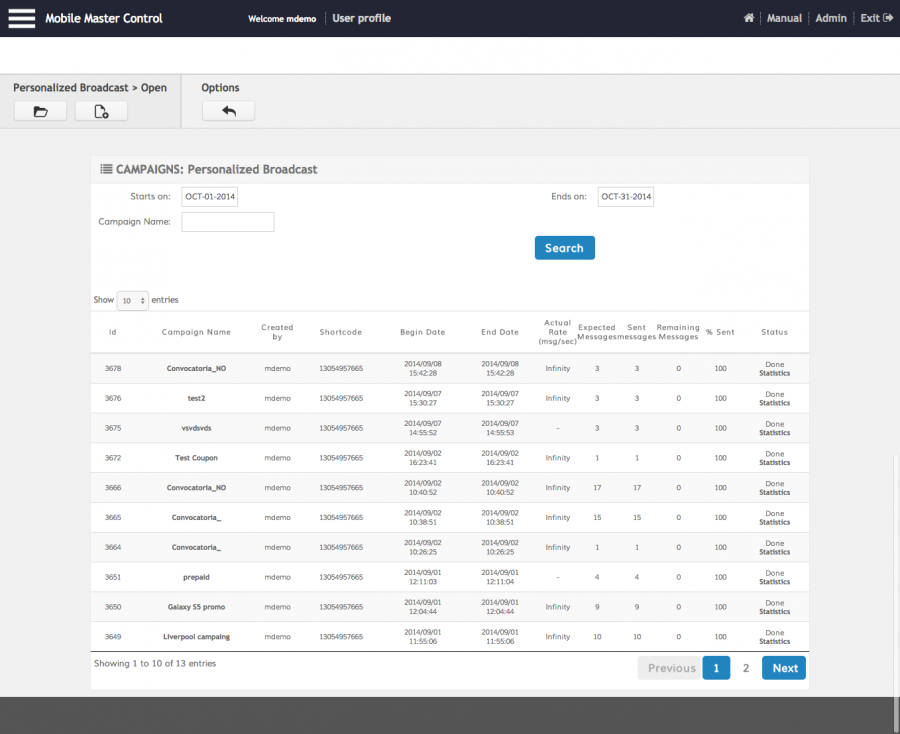Open the Admin menu item
Image resolution: width=900 pixels, height=734 pixels.
pyautogui.click(x=830, y=18)
